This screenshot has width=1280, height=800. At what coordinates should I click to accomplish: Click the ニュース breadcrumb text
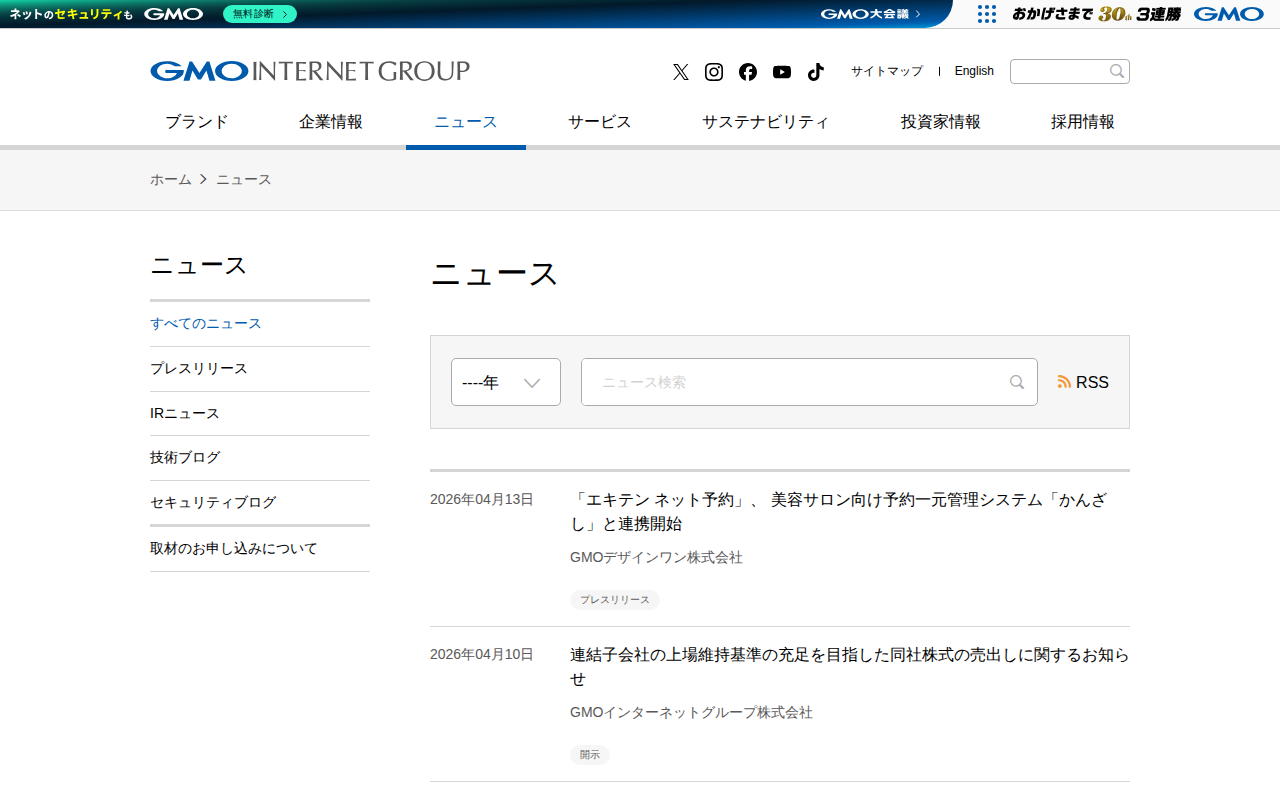(244, 179)
